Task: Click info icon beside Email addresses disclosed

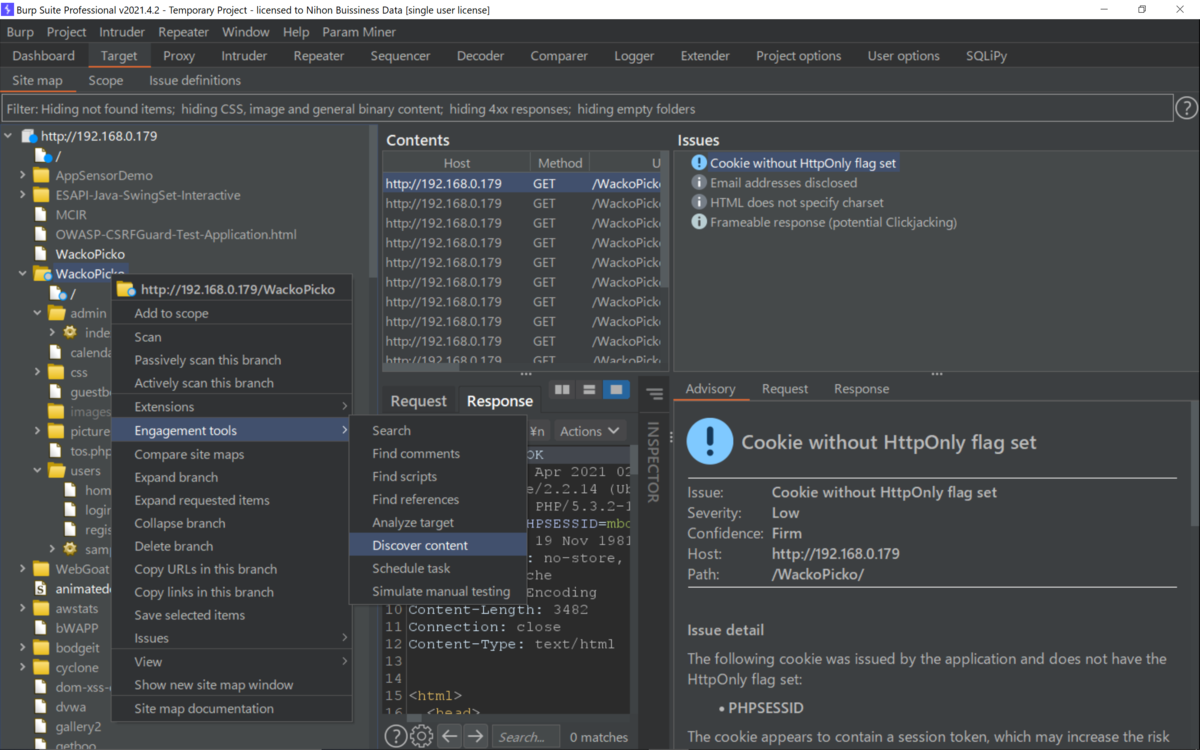Action: pyautogui.click(x=699, y=183)
